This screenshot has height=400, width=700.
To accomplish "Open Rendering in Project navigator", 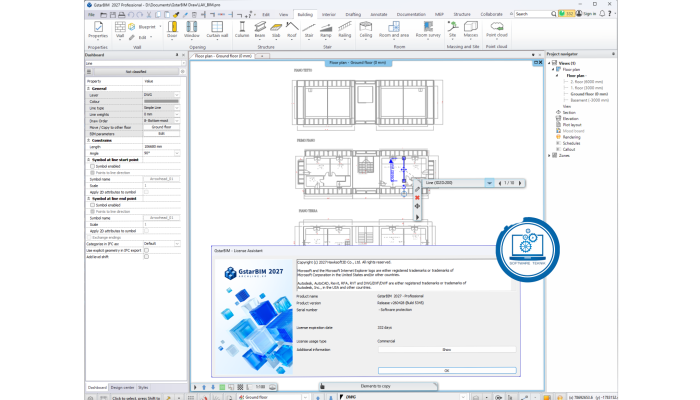I will 571,137.
